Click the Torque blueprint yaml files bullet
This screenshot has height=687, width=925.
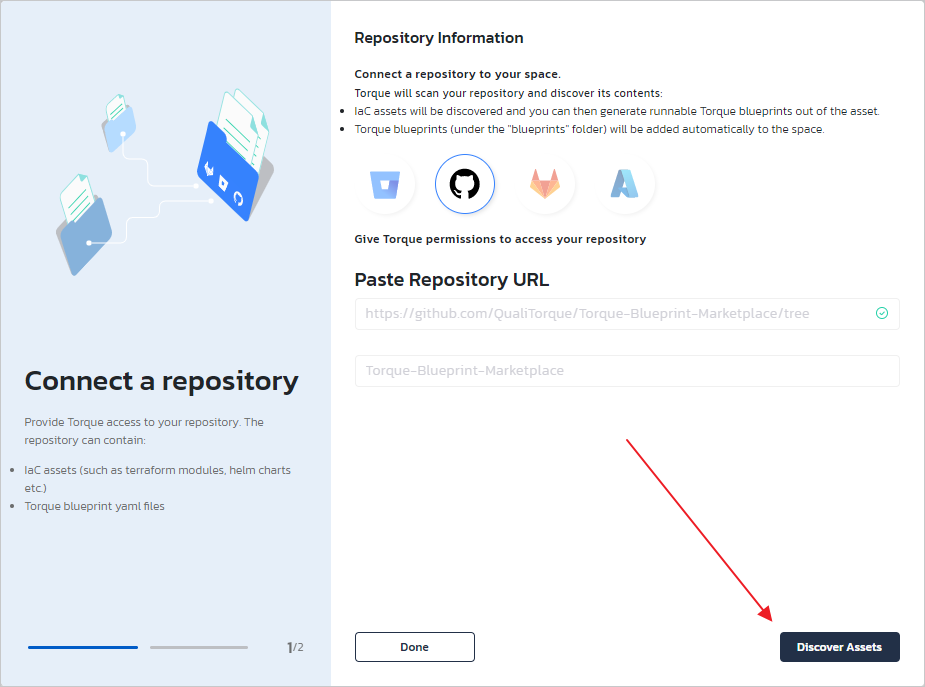point(95,506)
